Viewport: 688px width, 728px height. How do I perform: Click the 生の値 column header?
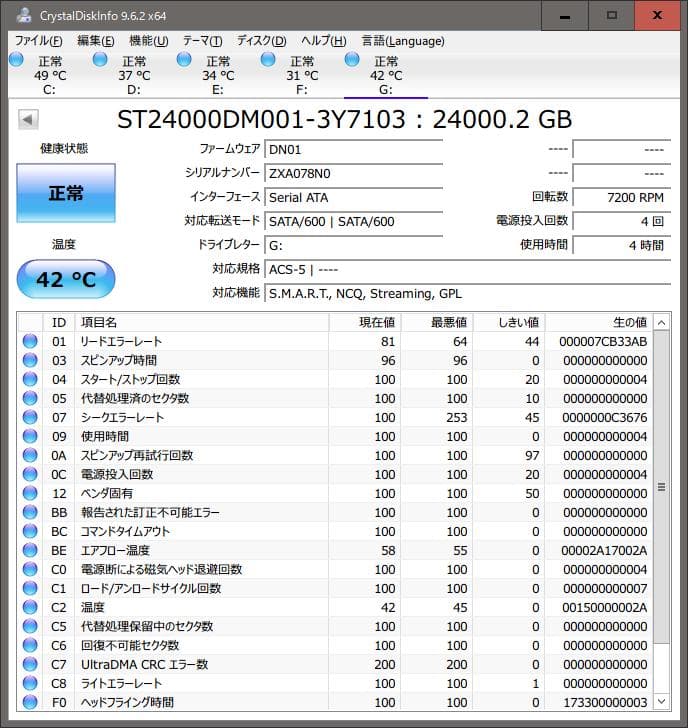(x=599, y=322)
